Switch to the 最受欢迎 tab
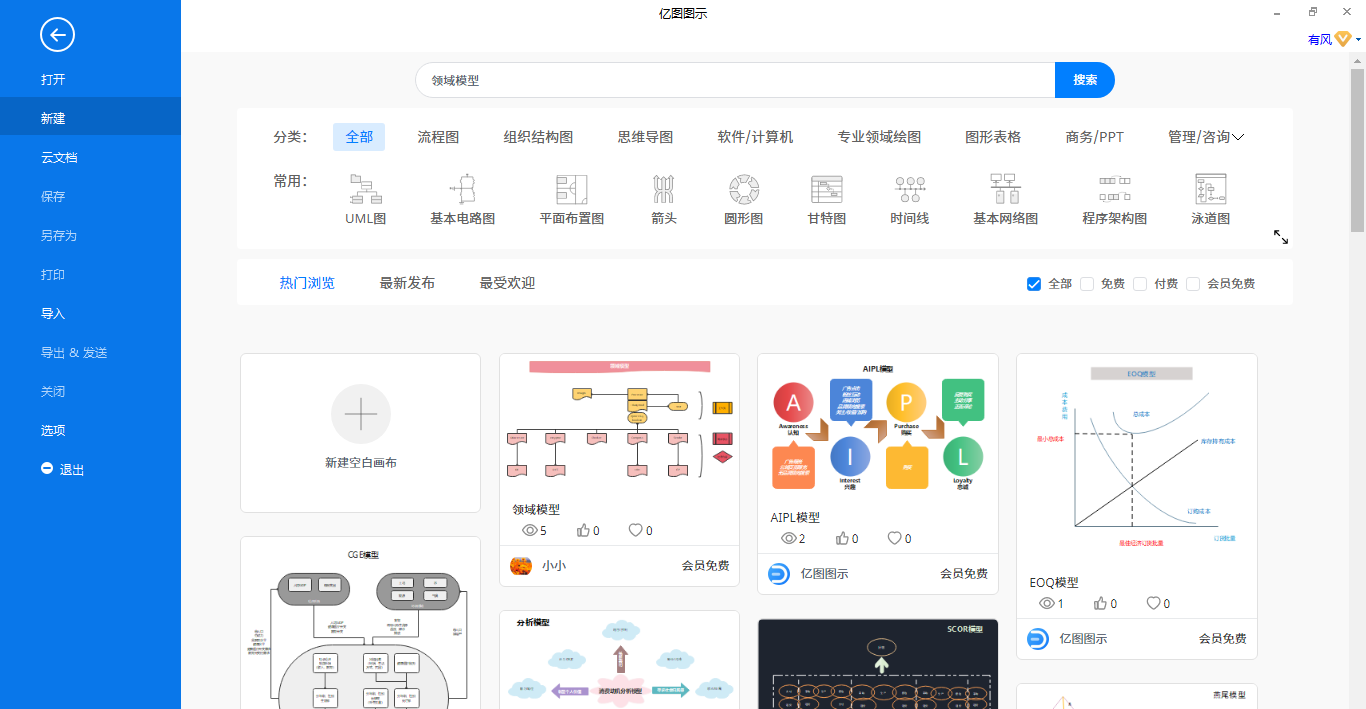 507,283
